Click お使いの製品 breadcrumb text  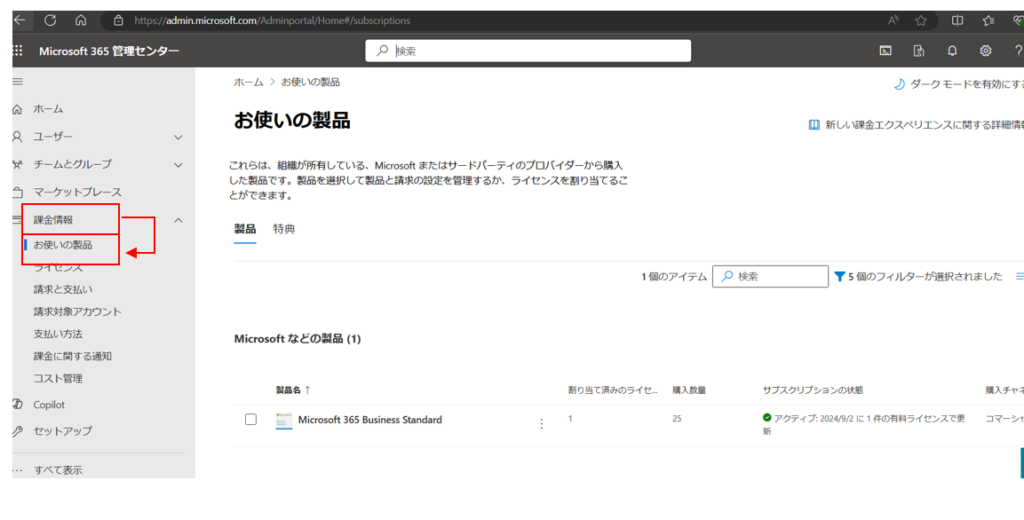(x=310, y=82)
